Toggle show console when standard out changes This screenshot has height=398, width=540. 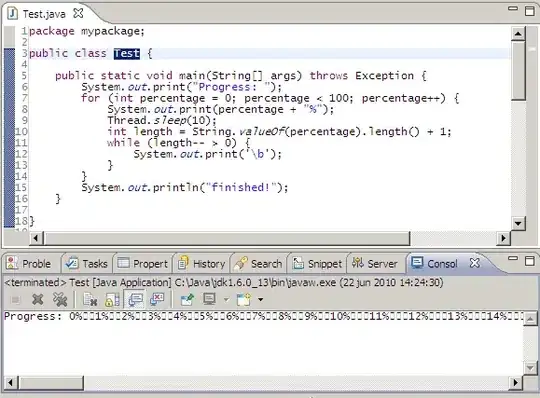(x=135, y=300)
